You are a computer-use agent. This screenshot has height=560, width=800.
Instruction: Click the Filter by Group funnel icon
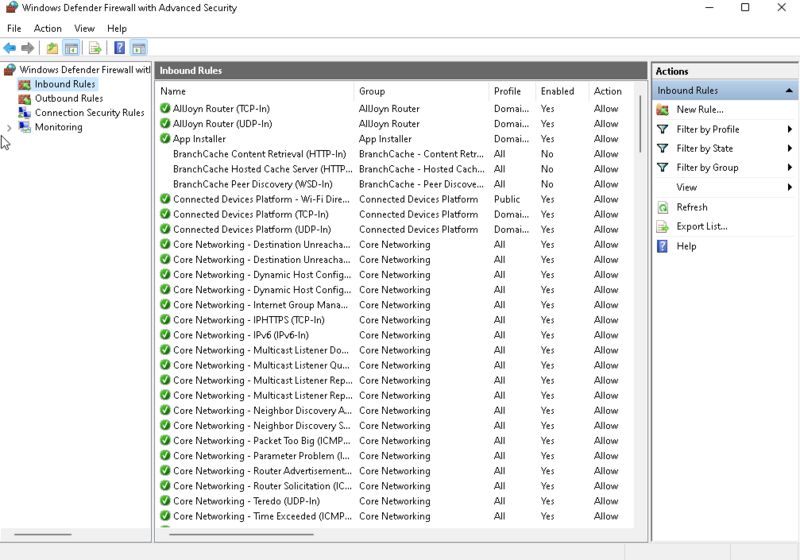(663, 167)
